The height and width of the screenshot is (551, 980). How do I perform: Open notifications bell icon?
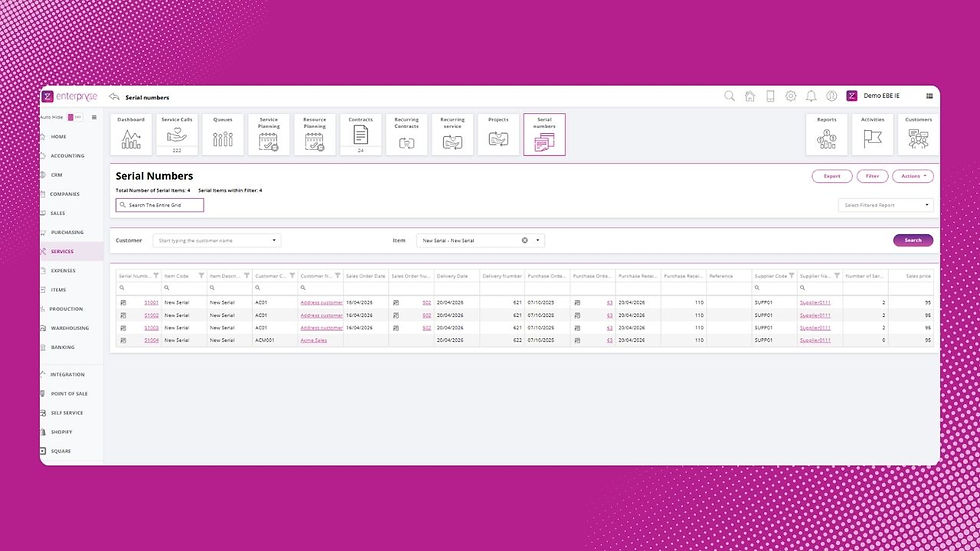[x=811, y=96]
